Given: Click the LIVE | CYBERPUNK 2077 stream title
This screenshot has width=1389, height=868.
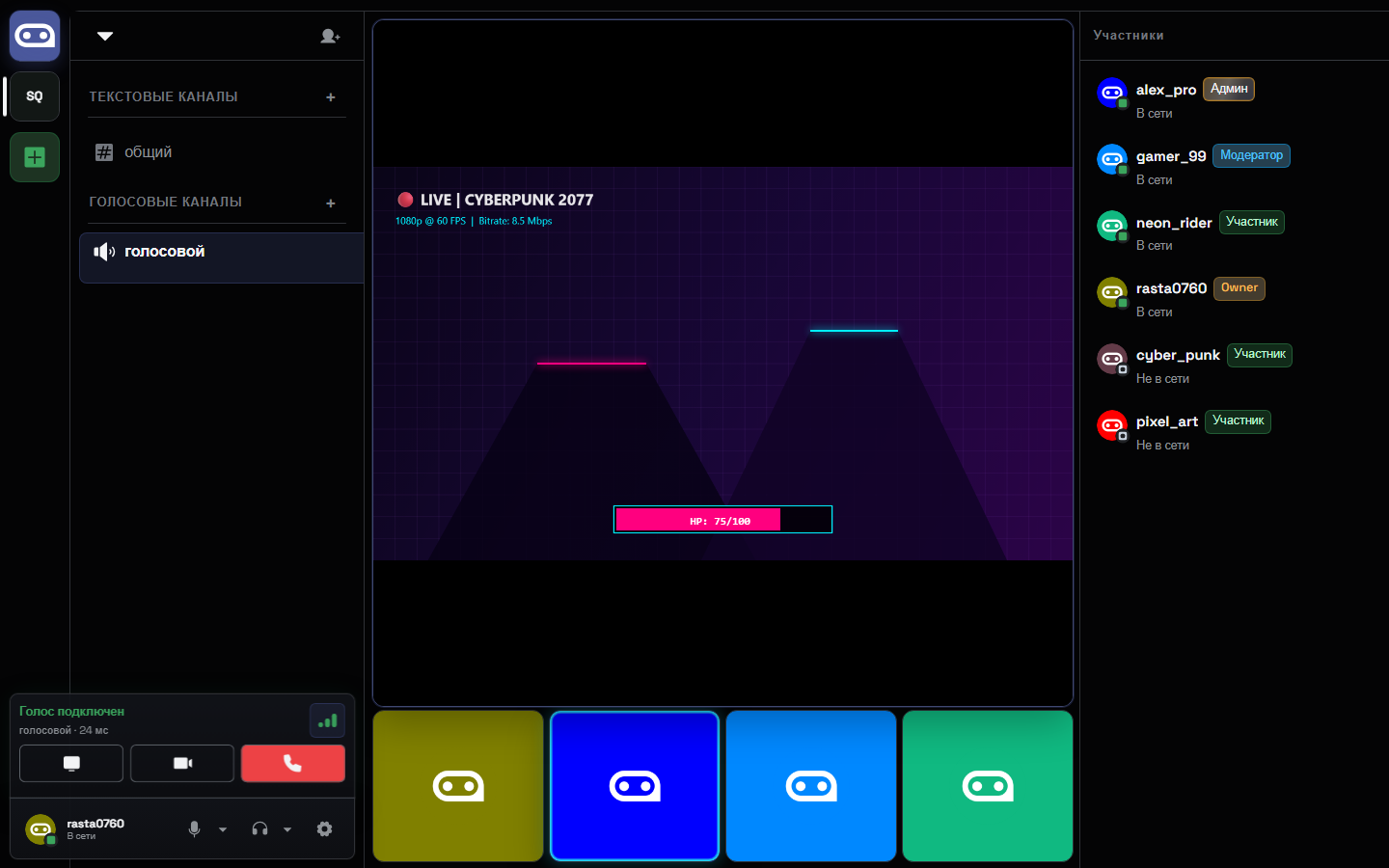Looking at the screenshot, I should [506, 200].
